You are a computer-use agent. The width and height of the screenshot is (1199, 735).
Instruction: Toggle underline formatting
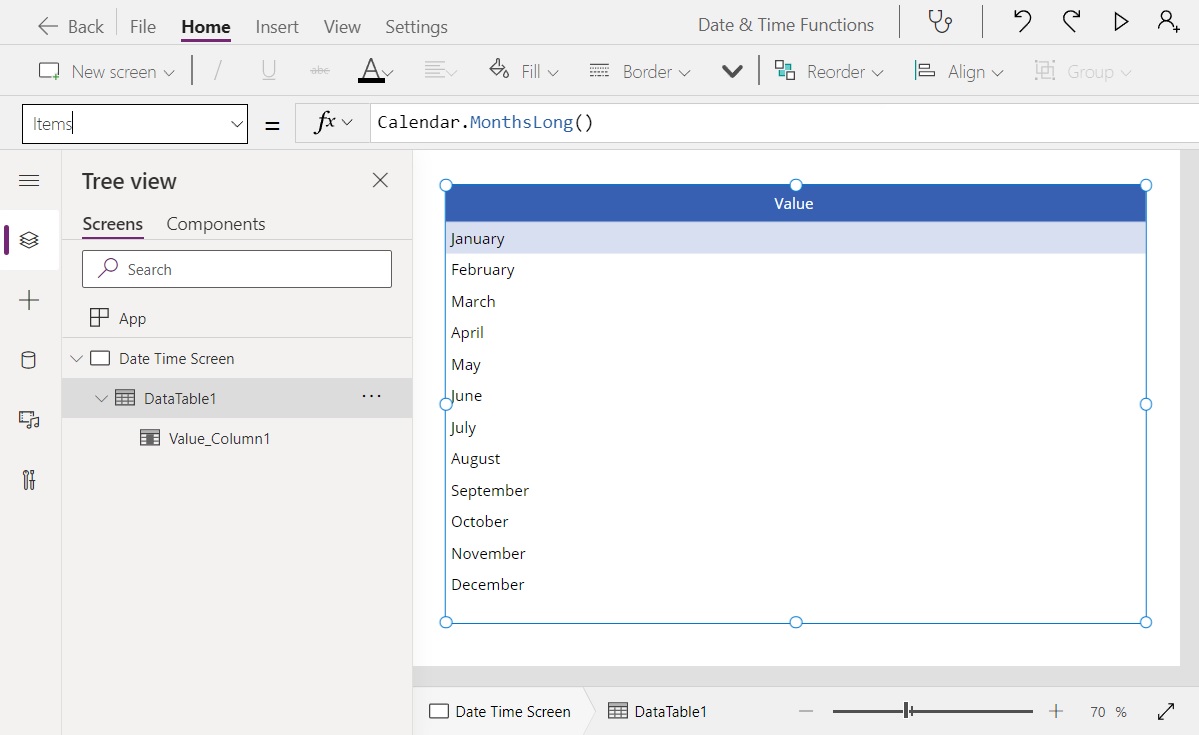(x=269, y=71)
